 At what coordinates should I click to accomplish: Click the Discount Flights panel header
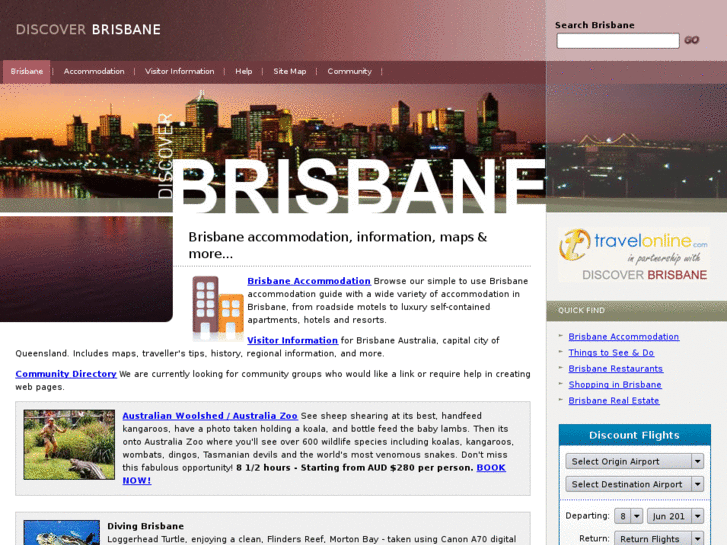[634, 435]
